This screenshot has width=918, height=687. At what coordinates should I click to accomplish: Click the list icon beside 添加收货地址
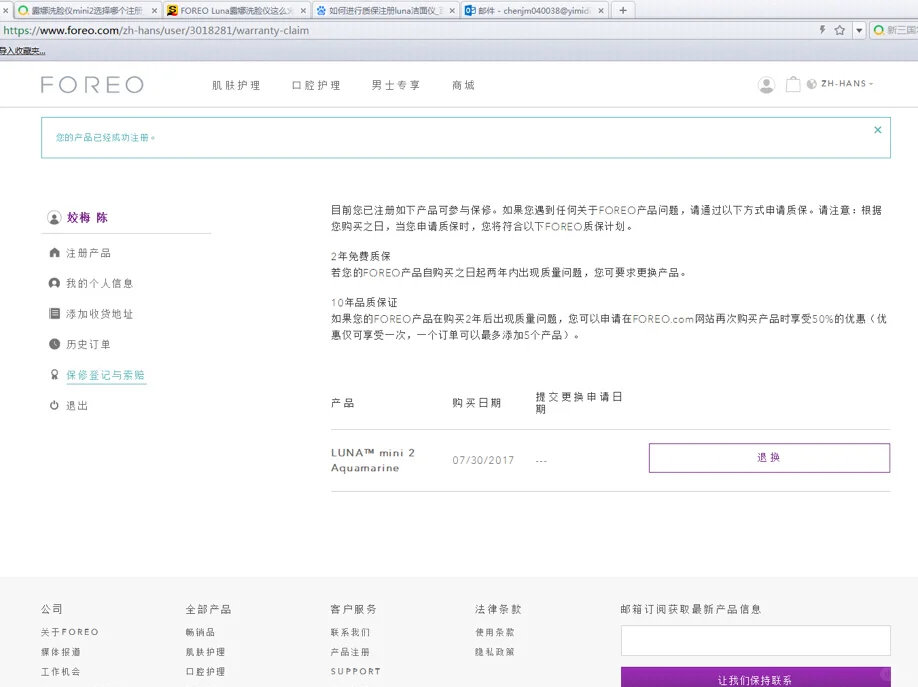[x=54, y=314]
